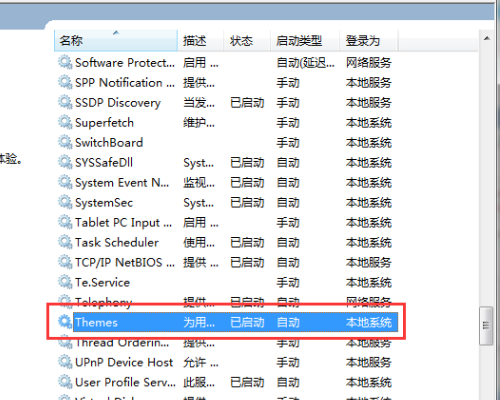The height and width of the screenshot is (400, 500).
Task: Click the Themes service gear icon
Action: click(65, 322)
